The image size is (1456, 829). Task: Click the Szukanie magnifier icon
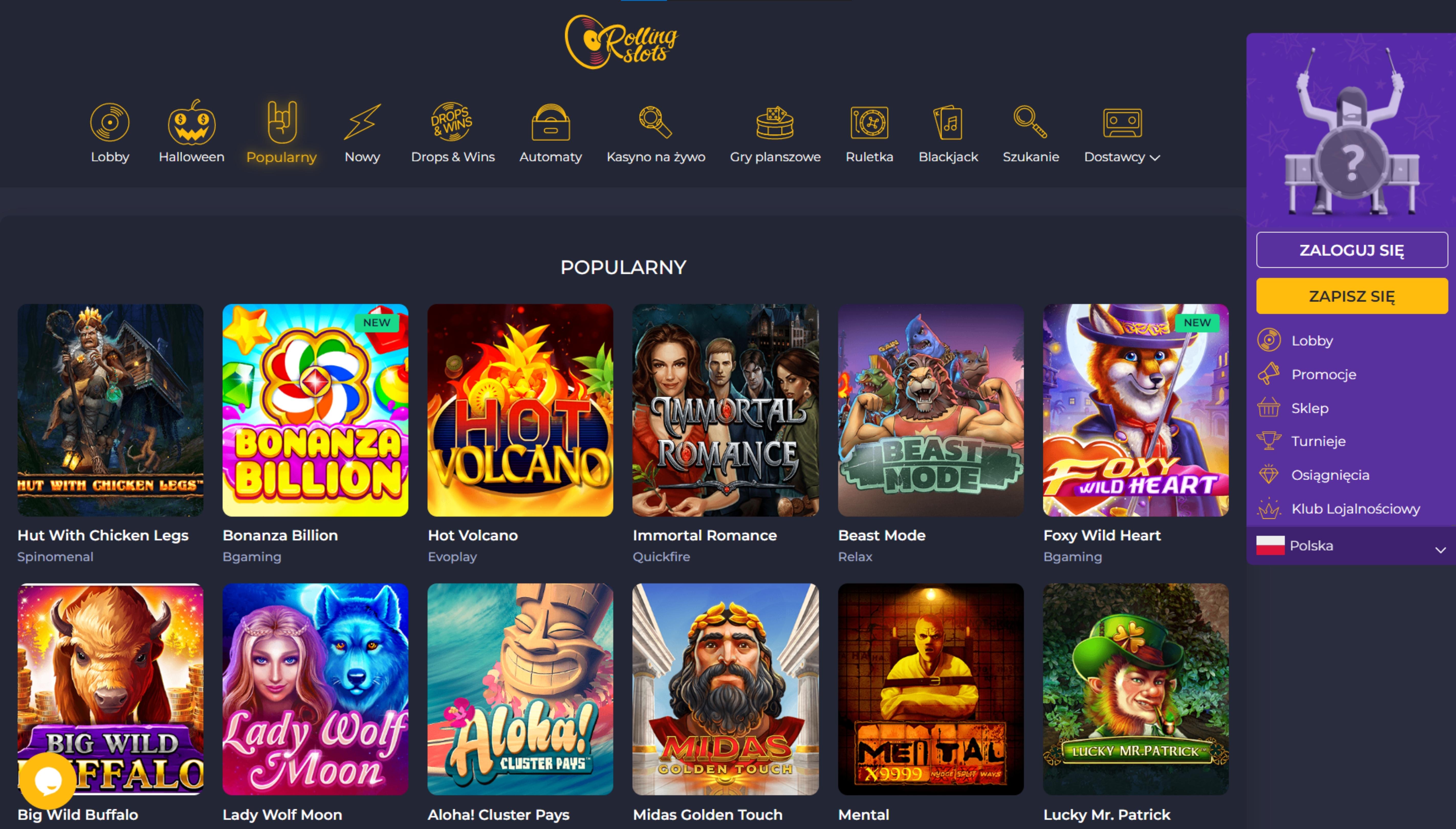pos(1030,122)
